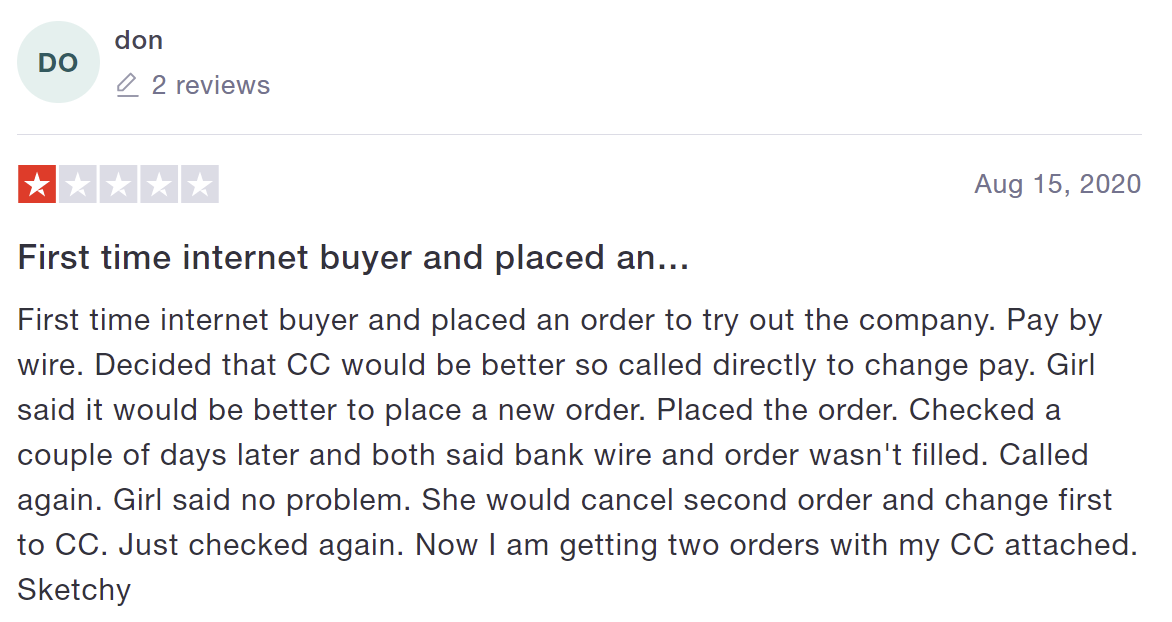Select the fifth gray rating star

pyautogui.click(x=200, y=184)
